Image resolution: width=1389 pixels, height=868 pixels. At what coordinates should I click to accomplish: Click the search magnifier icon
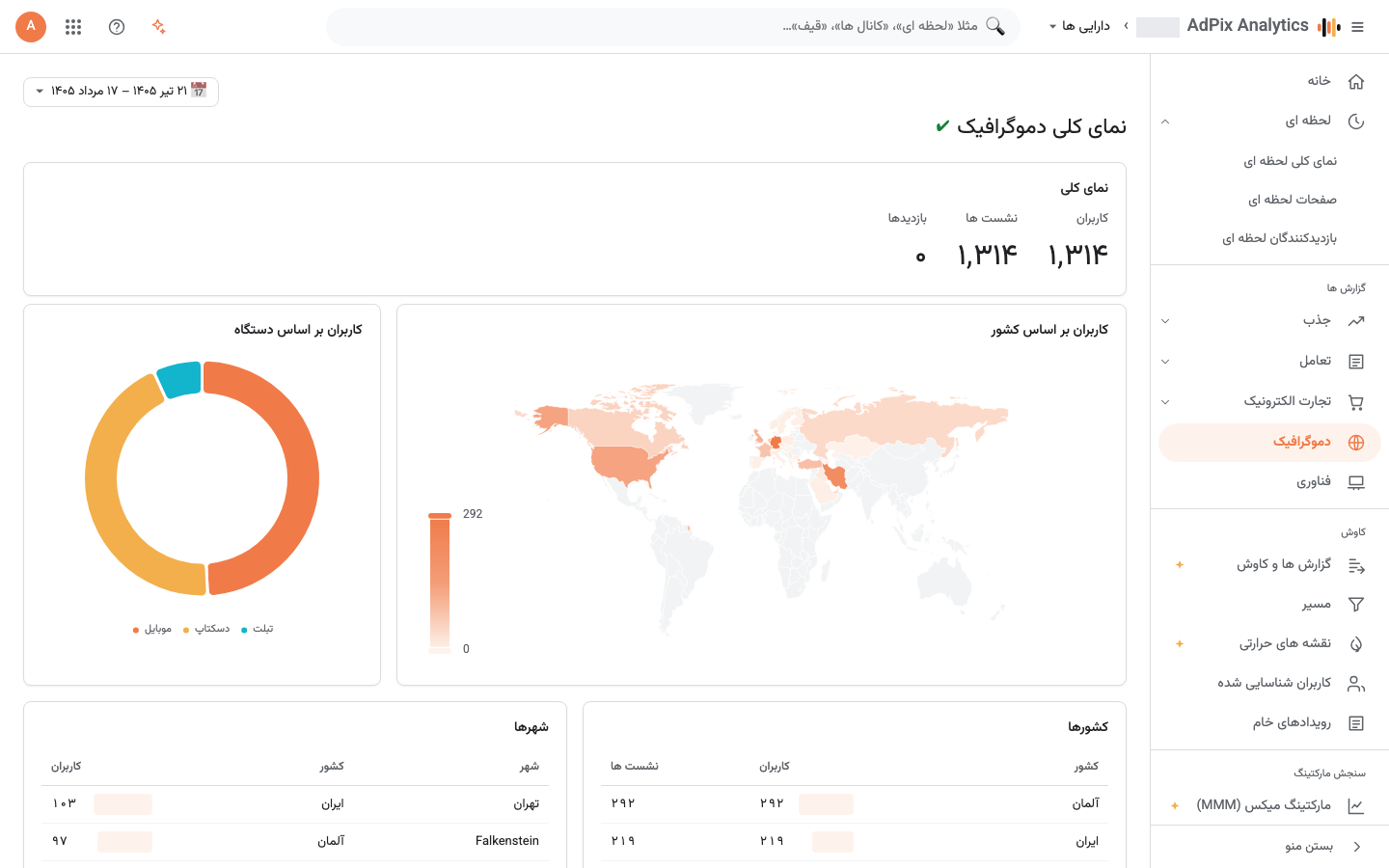click(x=995, y=26)
